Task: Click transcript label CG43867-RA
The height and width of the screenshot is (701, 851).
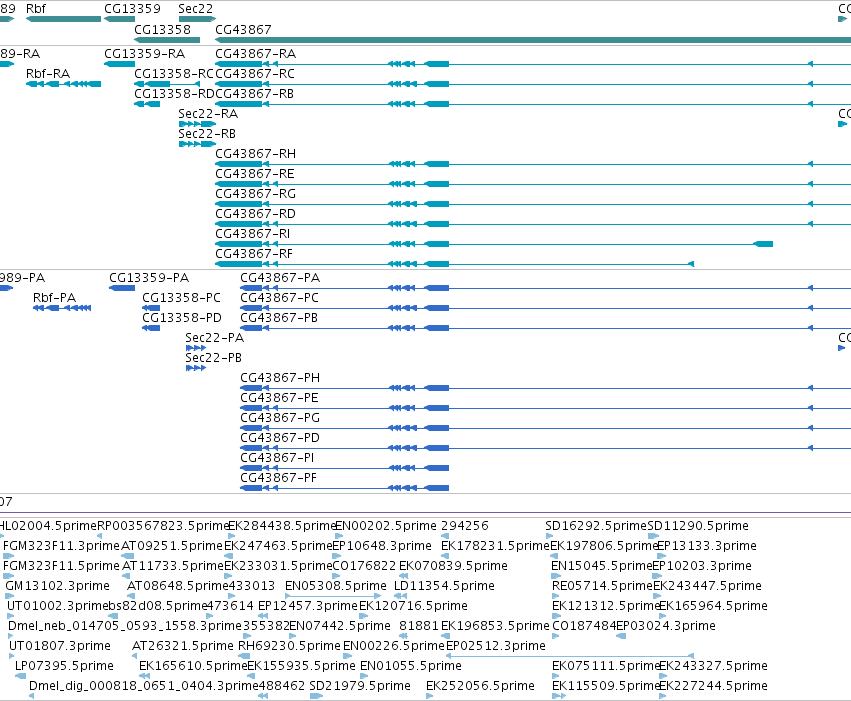Action: tap(256, 54)
